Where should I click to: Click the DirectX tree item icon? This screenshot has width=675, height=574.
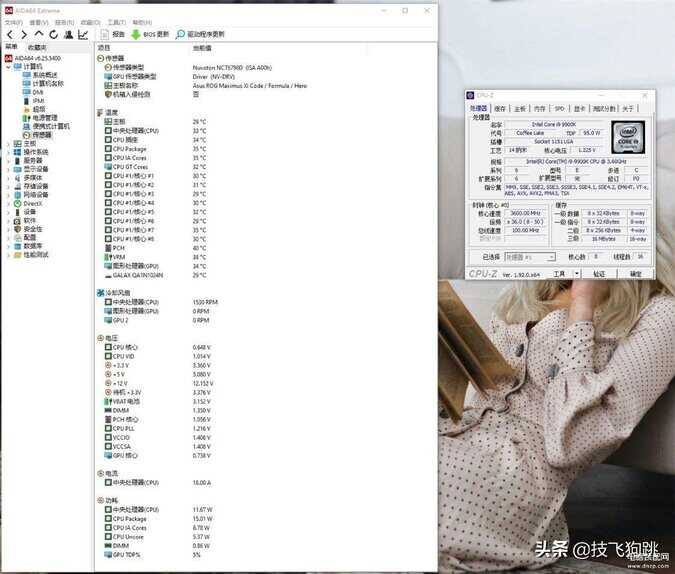[17, 203]
